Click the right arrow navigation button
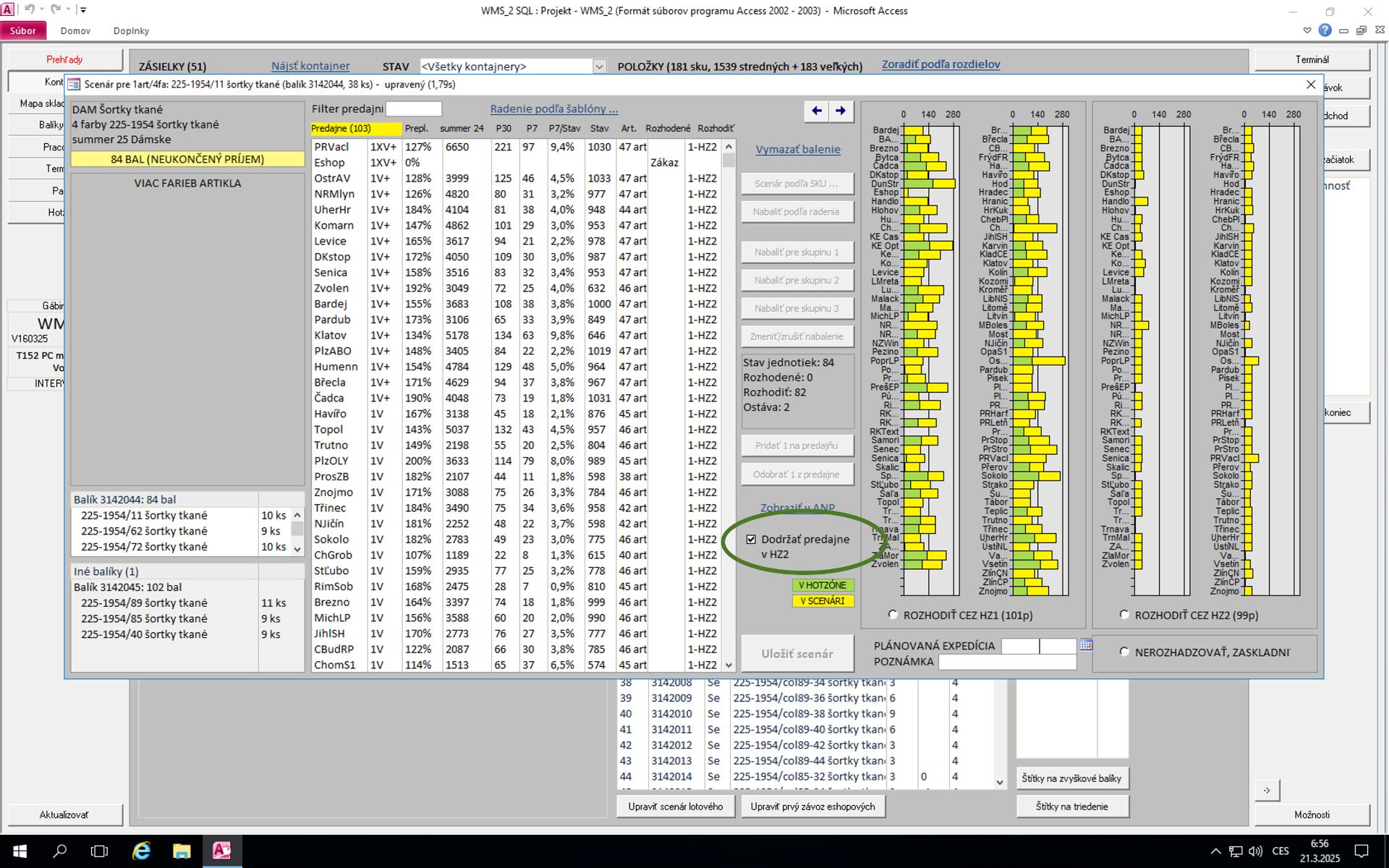The image size is (1389, 868). [841, 111]
